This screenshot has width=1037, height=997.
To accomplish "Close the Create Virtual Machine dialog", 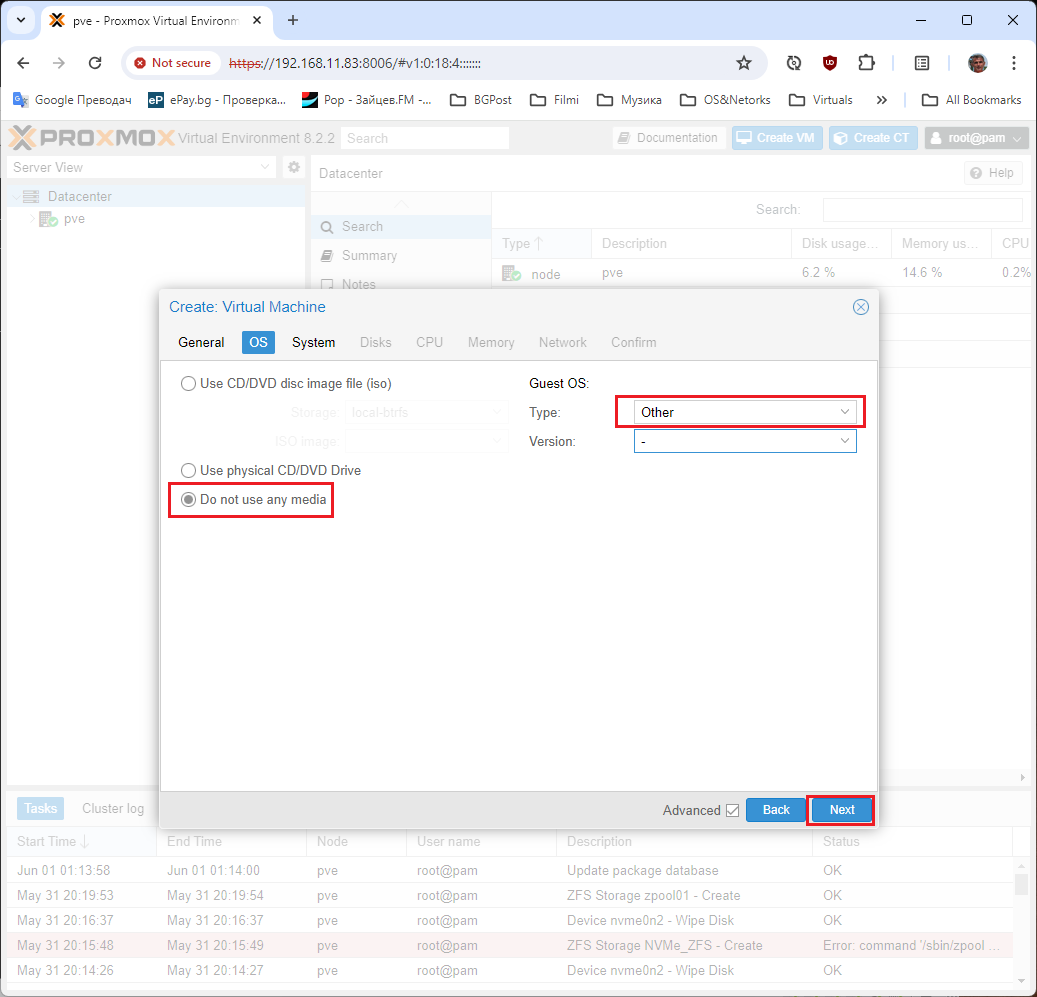I will click(x=860, y=307).
